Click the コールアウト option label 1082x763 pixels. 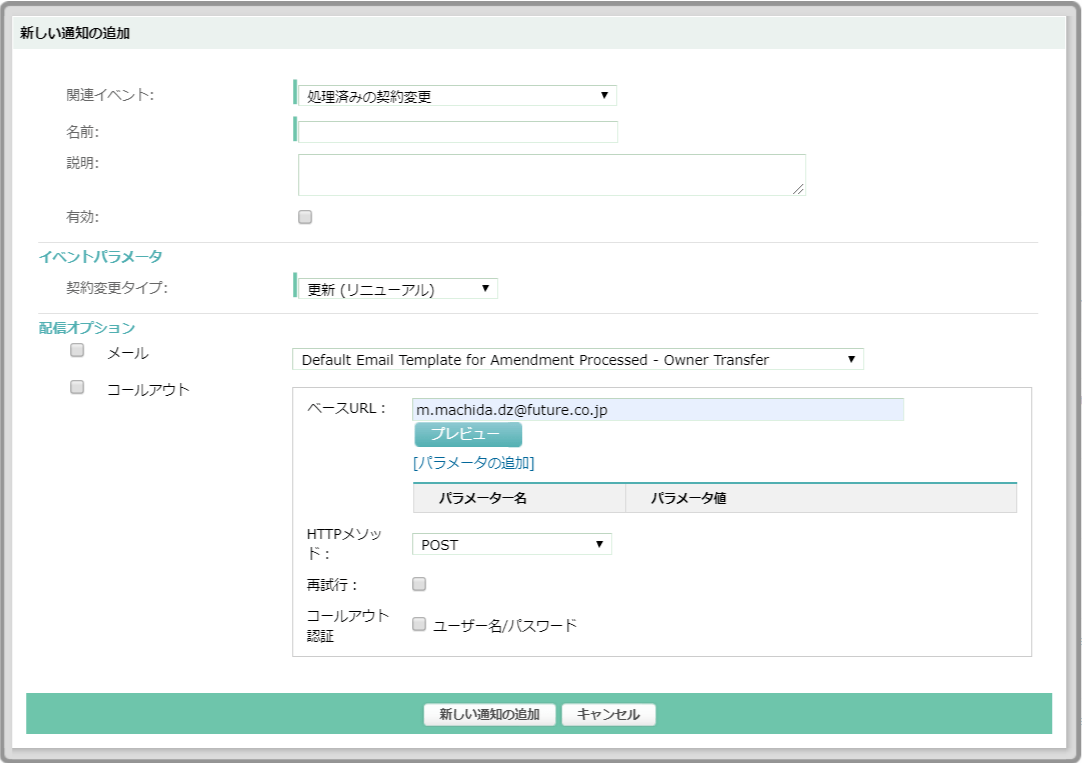click(148, 390)
